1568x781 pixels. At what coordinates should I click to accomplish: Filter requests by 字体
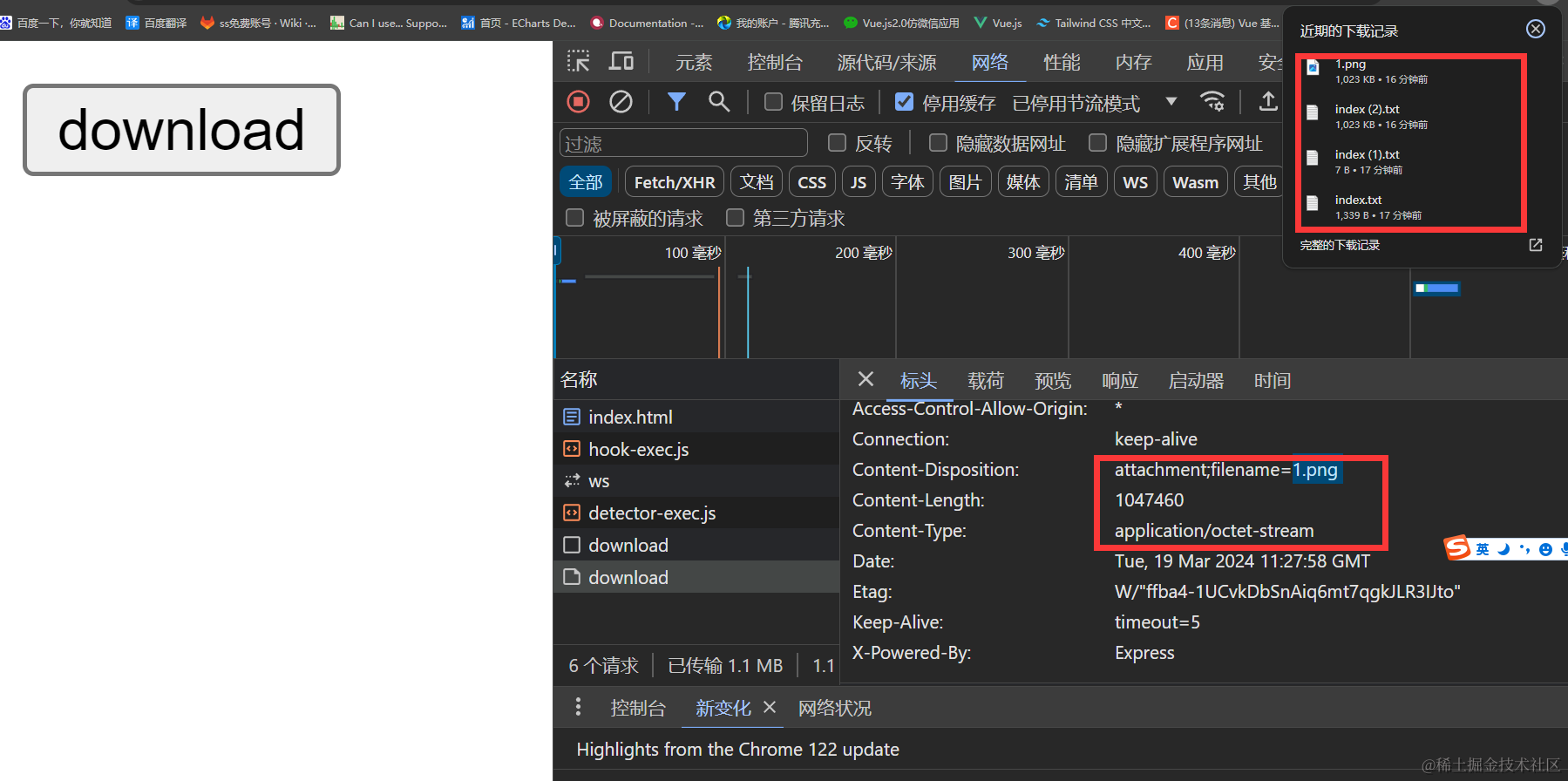907,182
